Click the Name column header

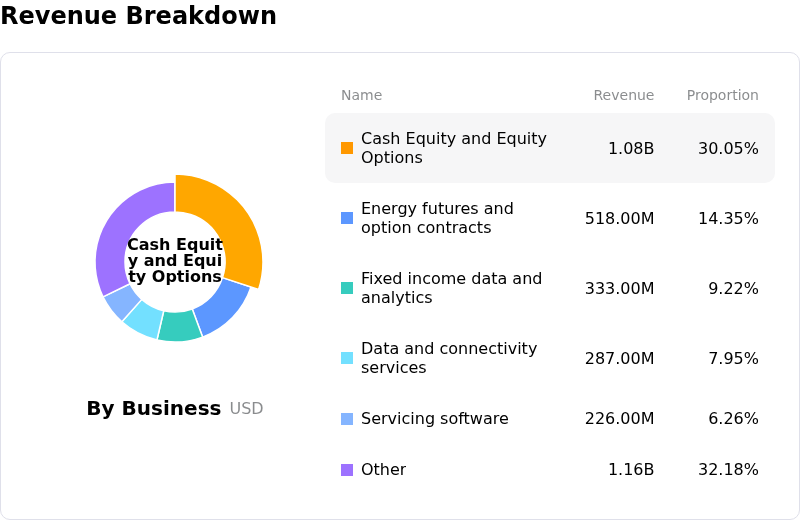(x=361, y=95)
